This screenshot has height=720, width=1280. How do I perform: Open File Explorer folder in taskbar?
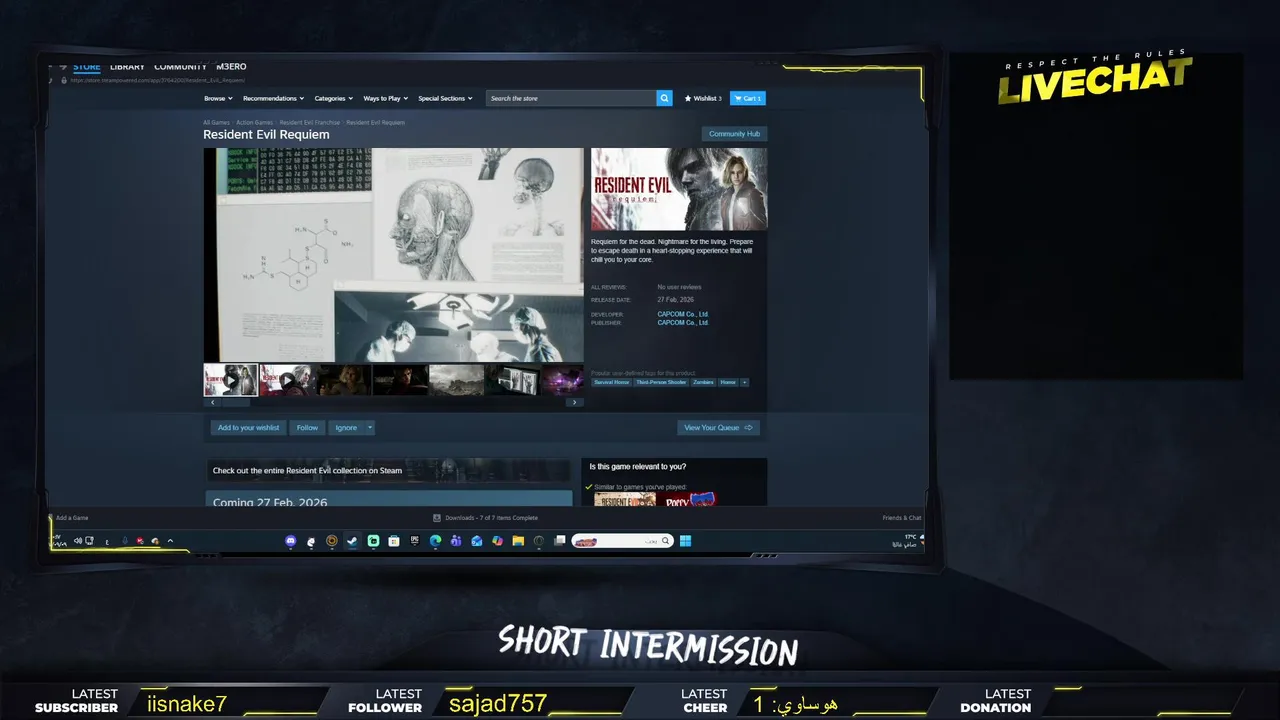[x=518, y=541]
